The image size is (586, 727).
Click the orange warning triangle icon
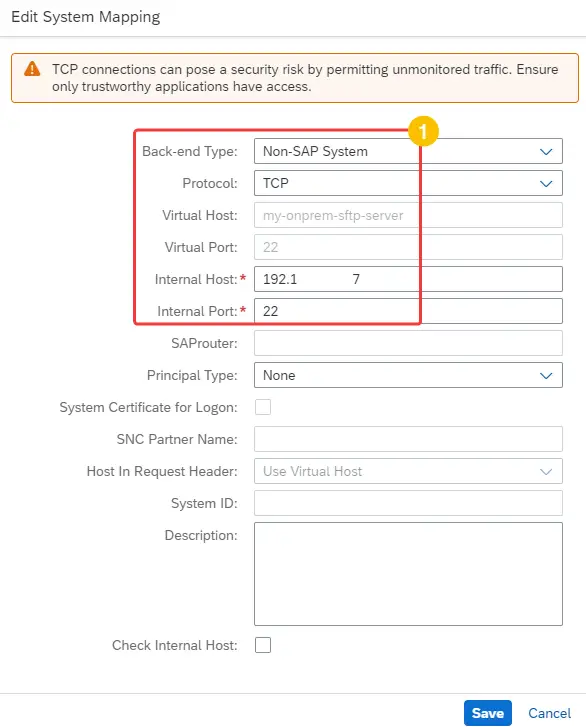pos(32,69)
